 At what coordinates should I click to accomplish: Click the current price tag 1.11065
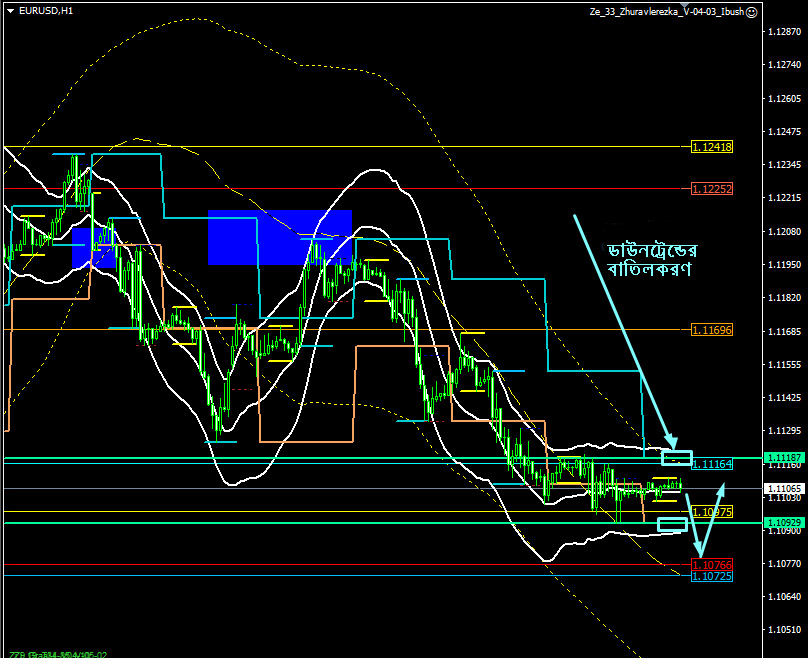click(784, 488)
